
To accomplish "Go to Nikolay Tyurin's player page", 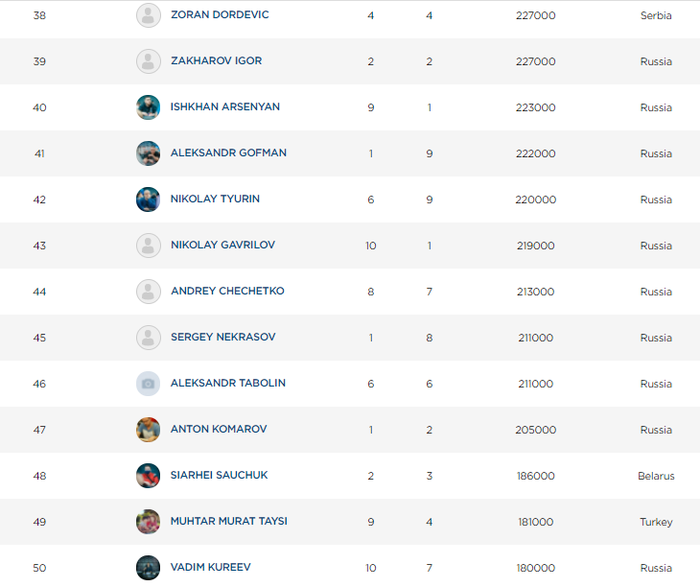I will [x=215, y=199].
